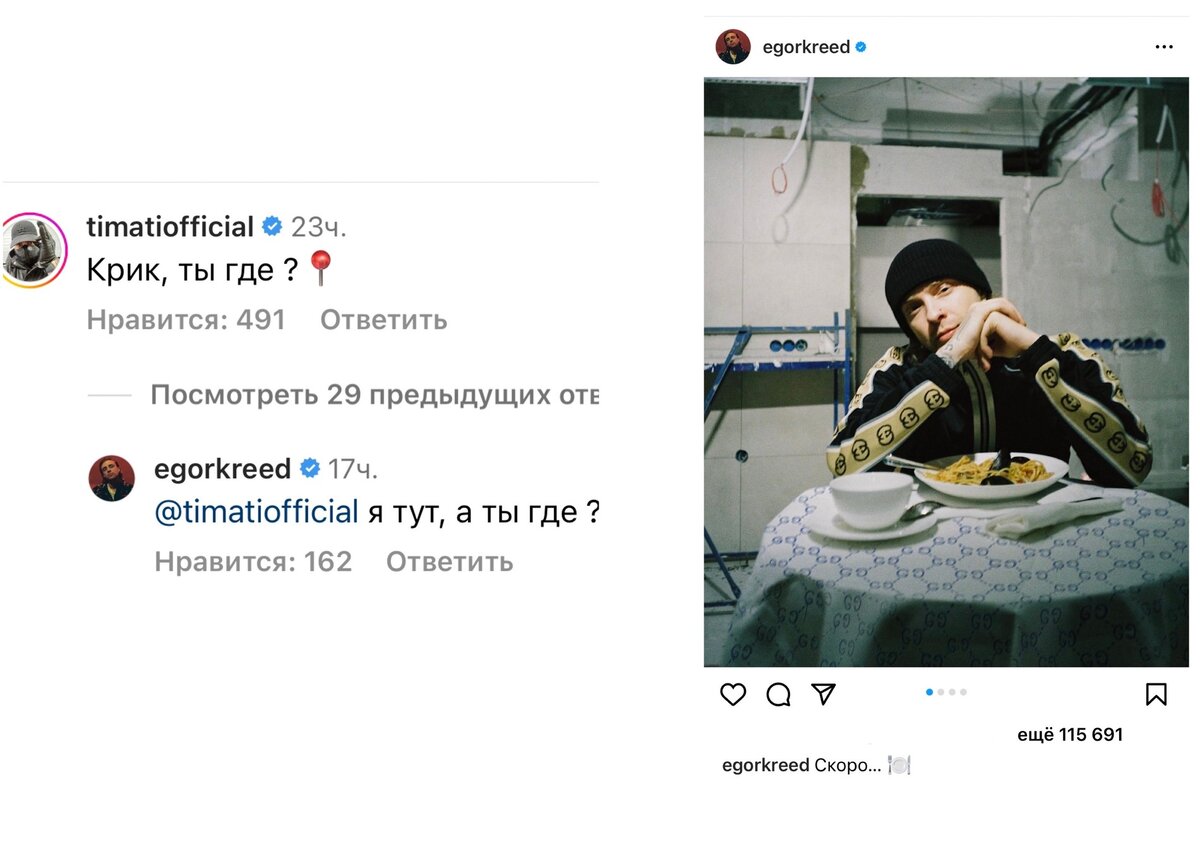Open the three-dot post options menu
The width and height of the screenshot is (1200, 863).
1163,46
